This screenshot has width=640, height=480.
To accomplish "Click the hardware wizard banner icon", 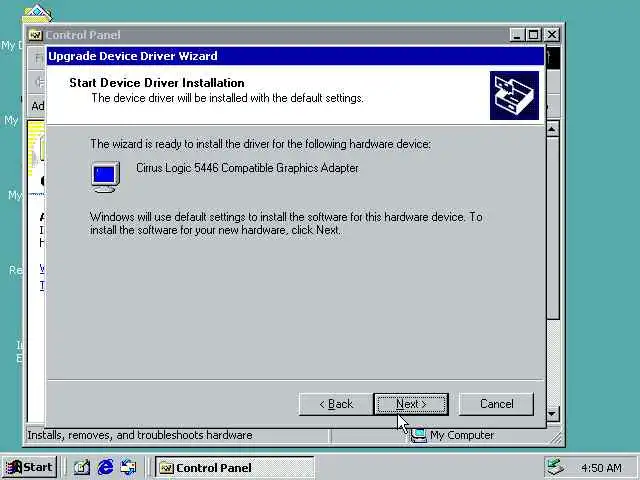I will tap(514, 96).
